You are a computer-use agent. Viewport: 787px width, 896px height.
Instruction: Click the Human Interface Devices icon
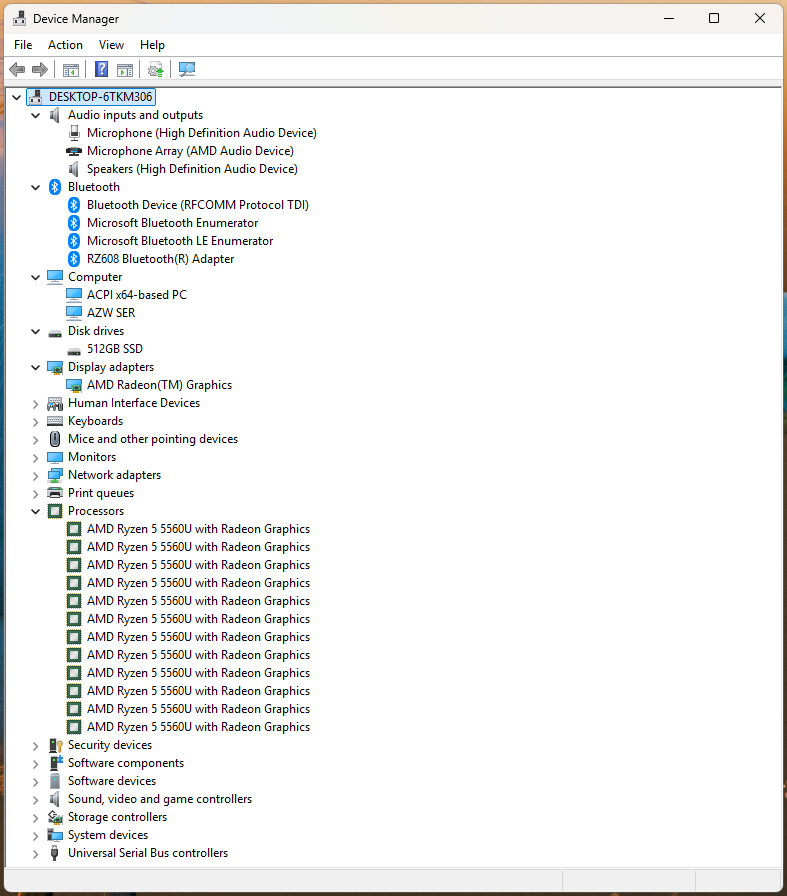click(55, 403)
